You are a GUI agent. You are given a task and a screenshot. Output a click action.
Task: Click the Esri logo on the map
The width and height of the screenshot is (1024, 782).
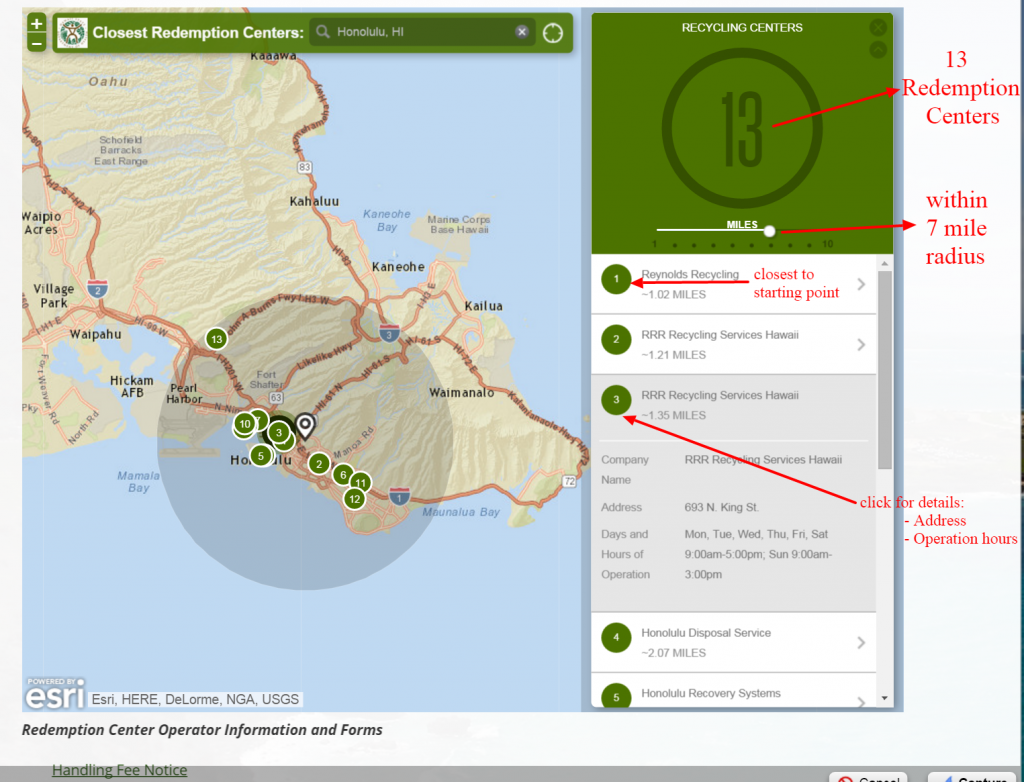(55, 693)
